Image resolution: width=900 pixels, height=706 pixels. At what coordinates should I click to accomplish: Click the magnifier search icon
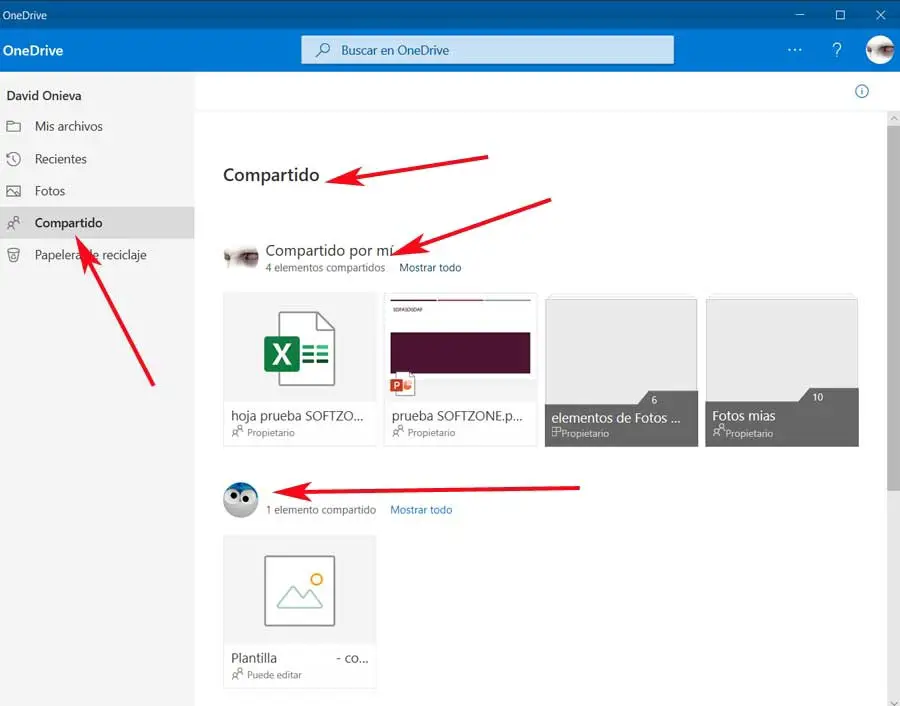click(323, 50)
